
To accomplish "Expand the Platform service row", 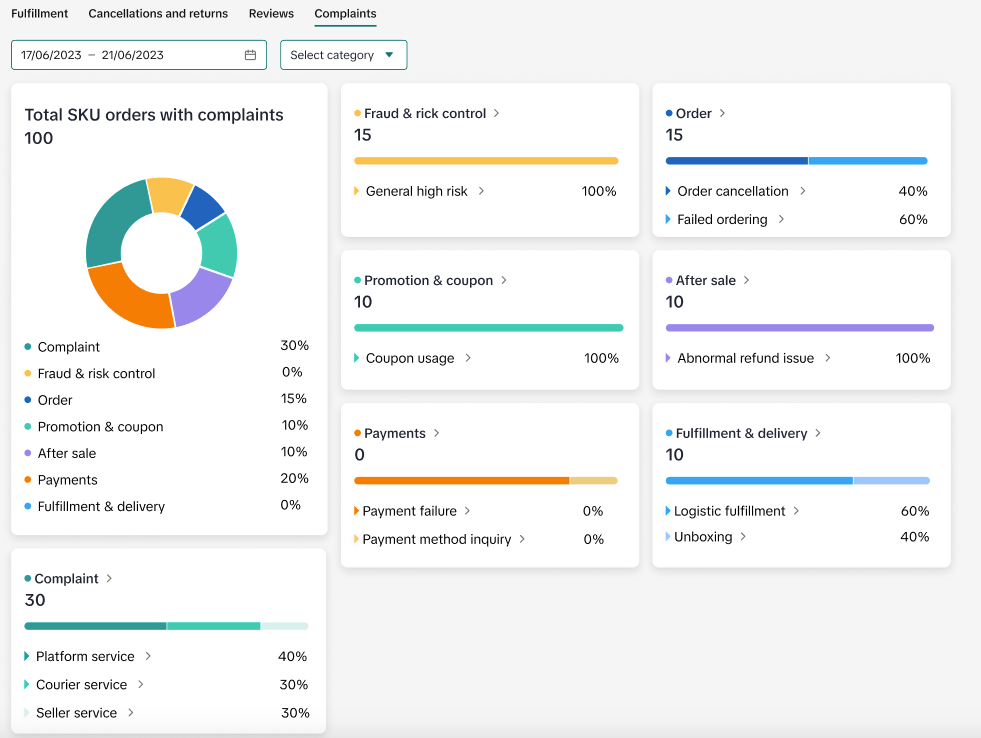I will tap(148, 657).
